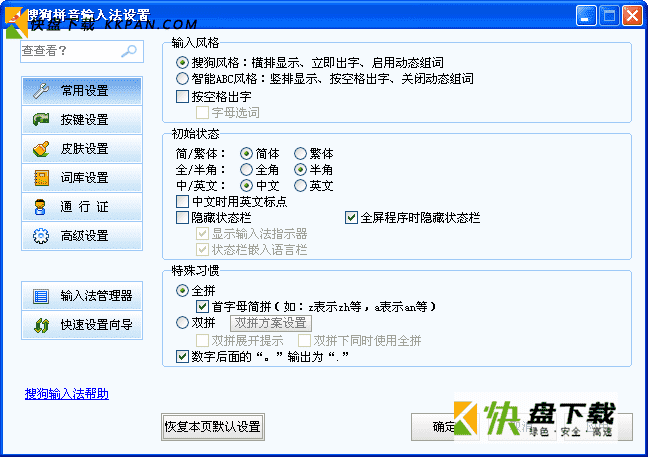Click the paintbrush icon for 皮肤设置
The height and width of the screenshot is (457, 648).
pyautogui.click(x=41, y=149)
